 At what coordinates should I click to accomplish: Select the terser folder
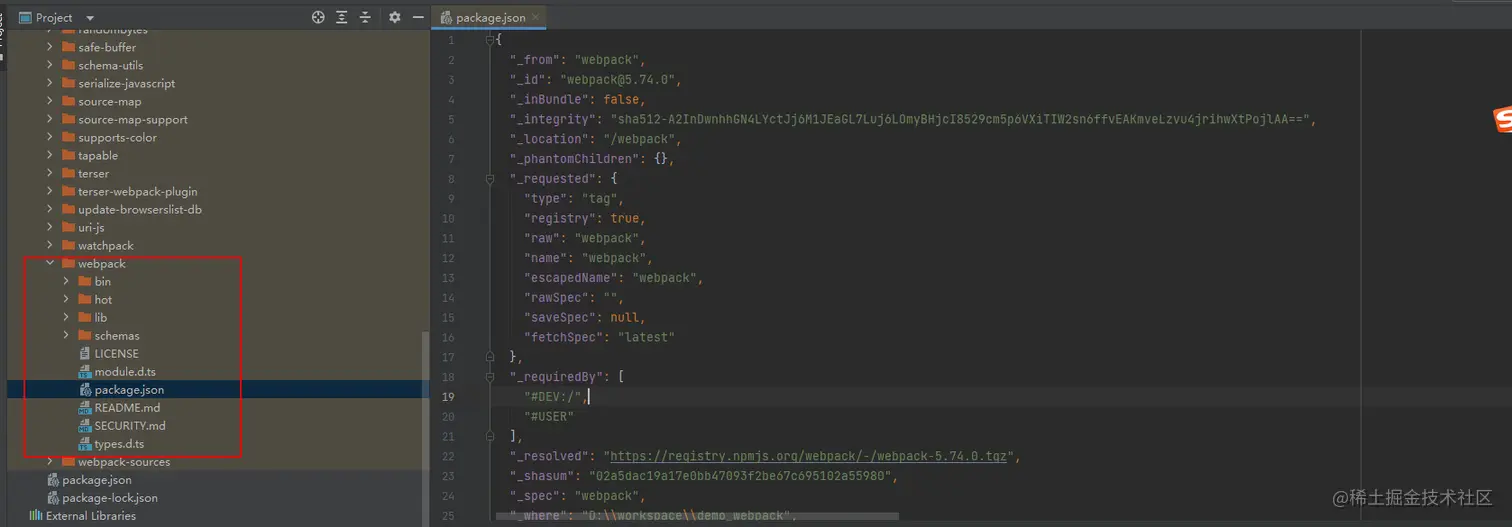[93, 173]
